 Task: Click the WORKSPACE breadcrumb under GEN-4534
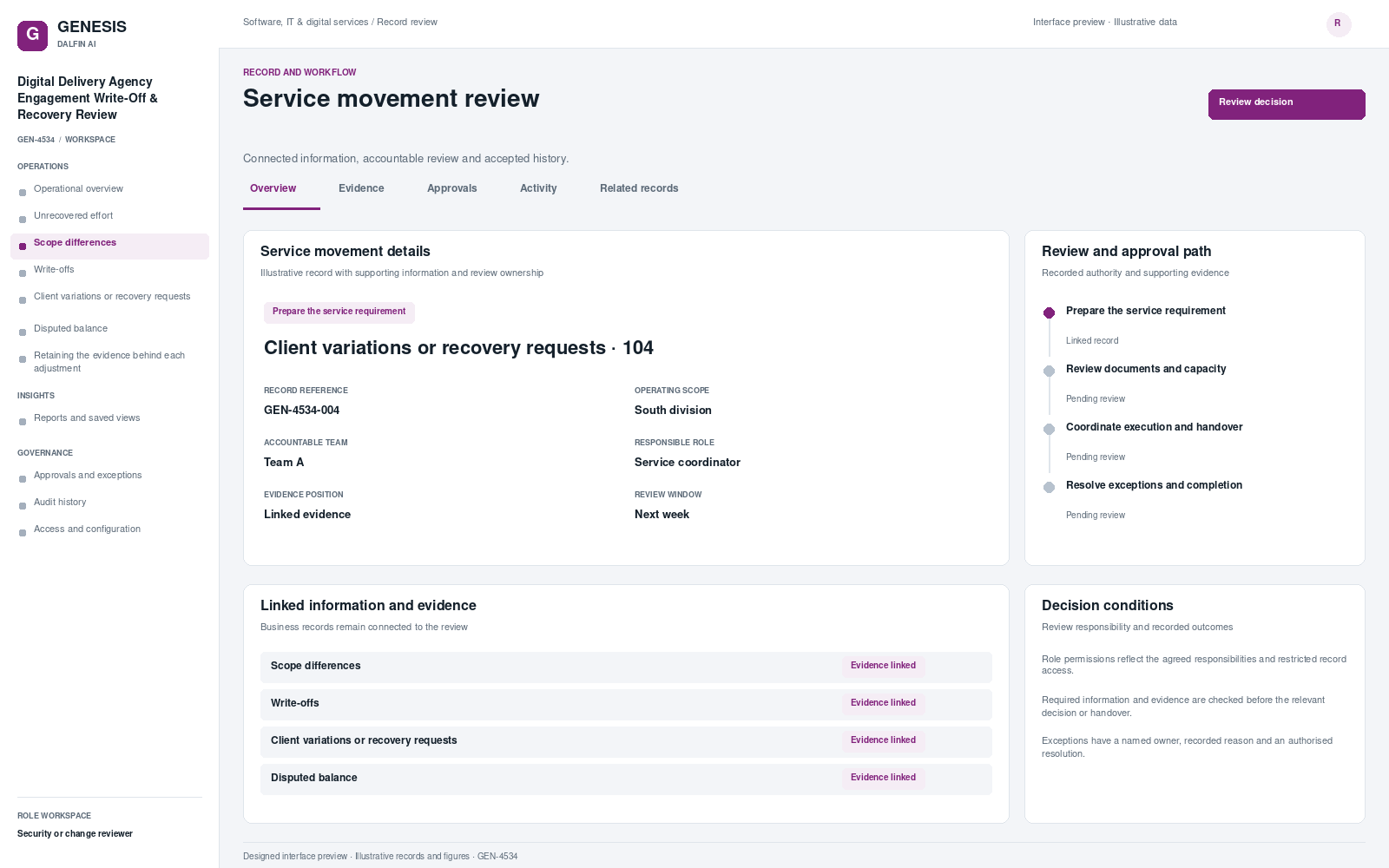(x=90, y=140)
